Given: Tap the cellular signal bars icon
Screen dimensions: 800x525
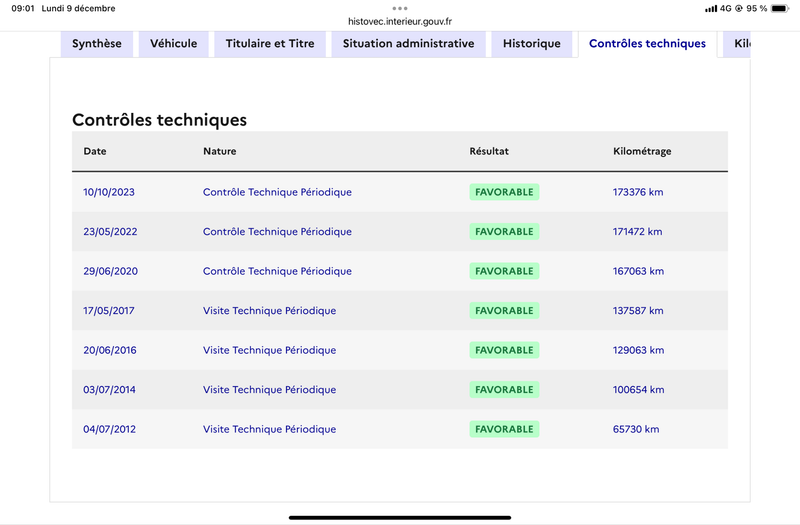Looking at the screenshot, I should [x=711, y=9].
